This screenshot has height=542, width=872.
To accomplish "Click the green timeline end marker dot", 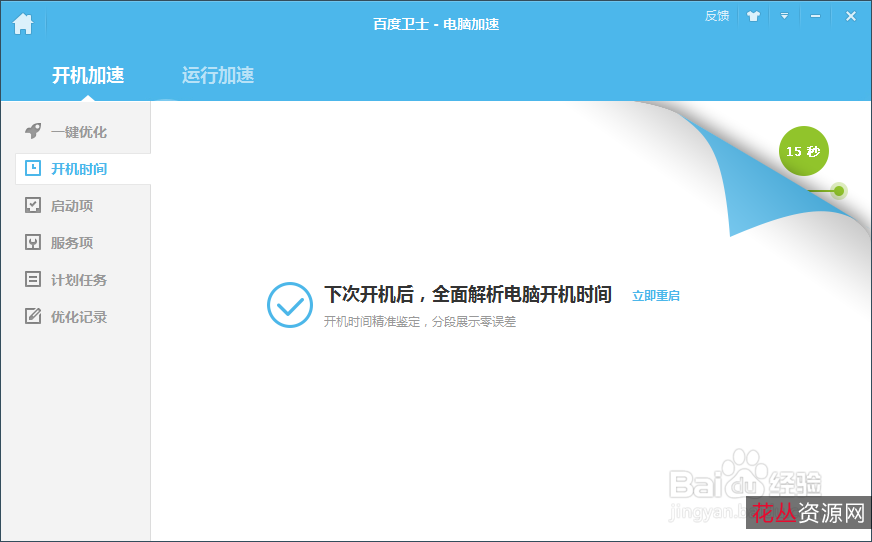I will (839, 191).
